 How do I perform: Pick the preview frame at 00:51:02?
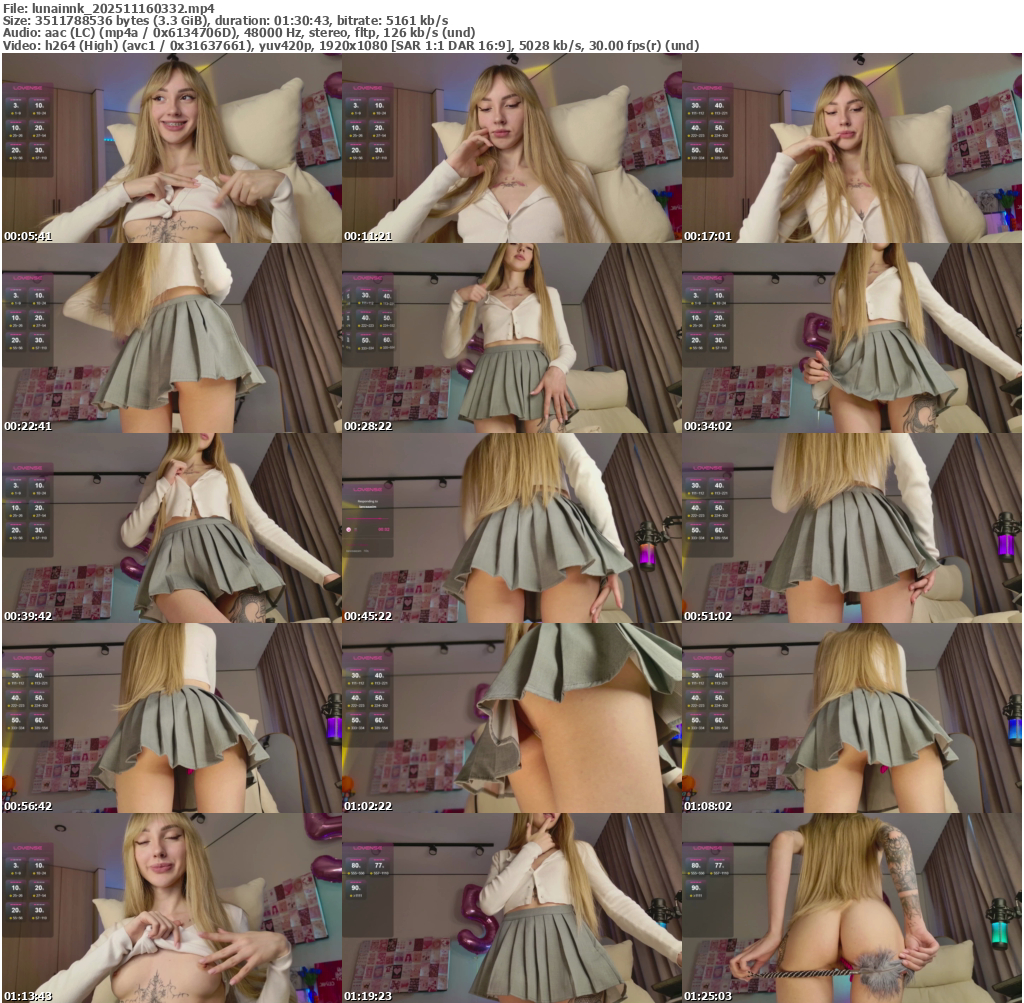pos(852,528)
